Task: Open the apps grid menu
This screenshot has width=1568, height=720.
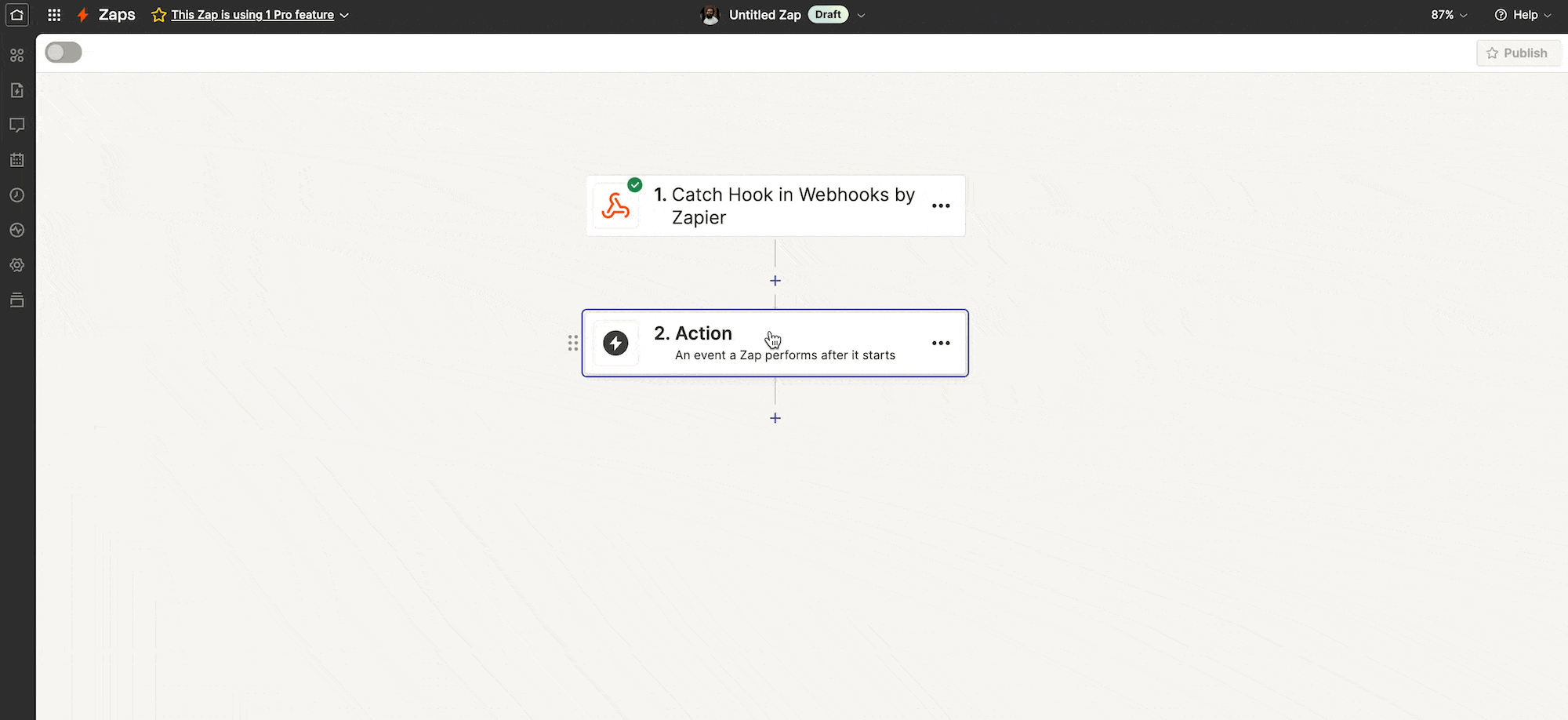Action: coord(54,15)
